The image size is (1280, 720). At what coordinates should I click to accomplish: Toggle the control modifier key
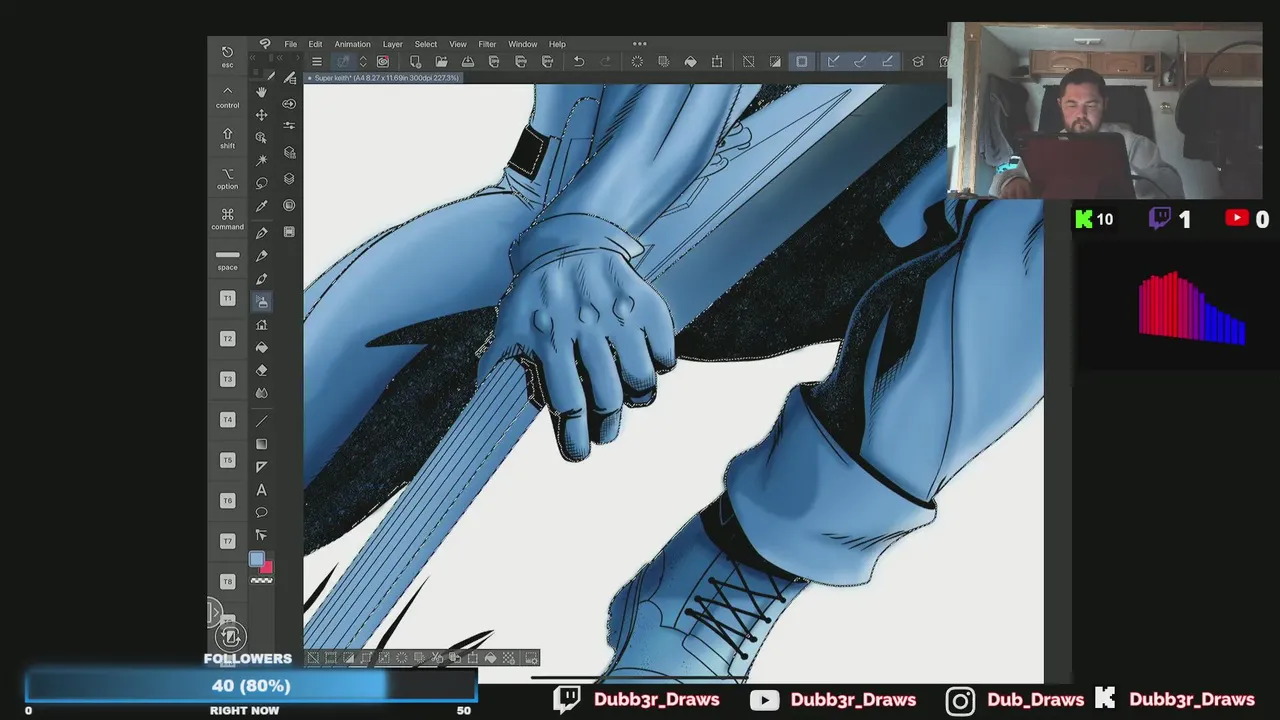coord(227,96)
